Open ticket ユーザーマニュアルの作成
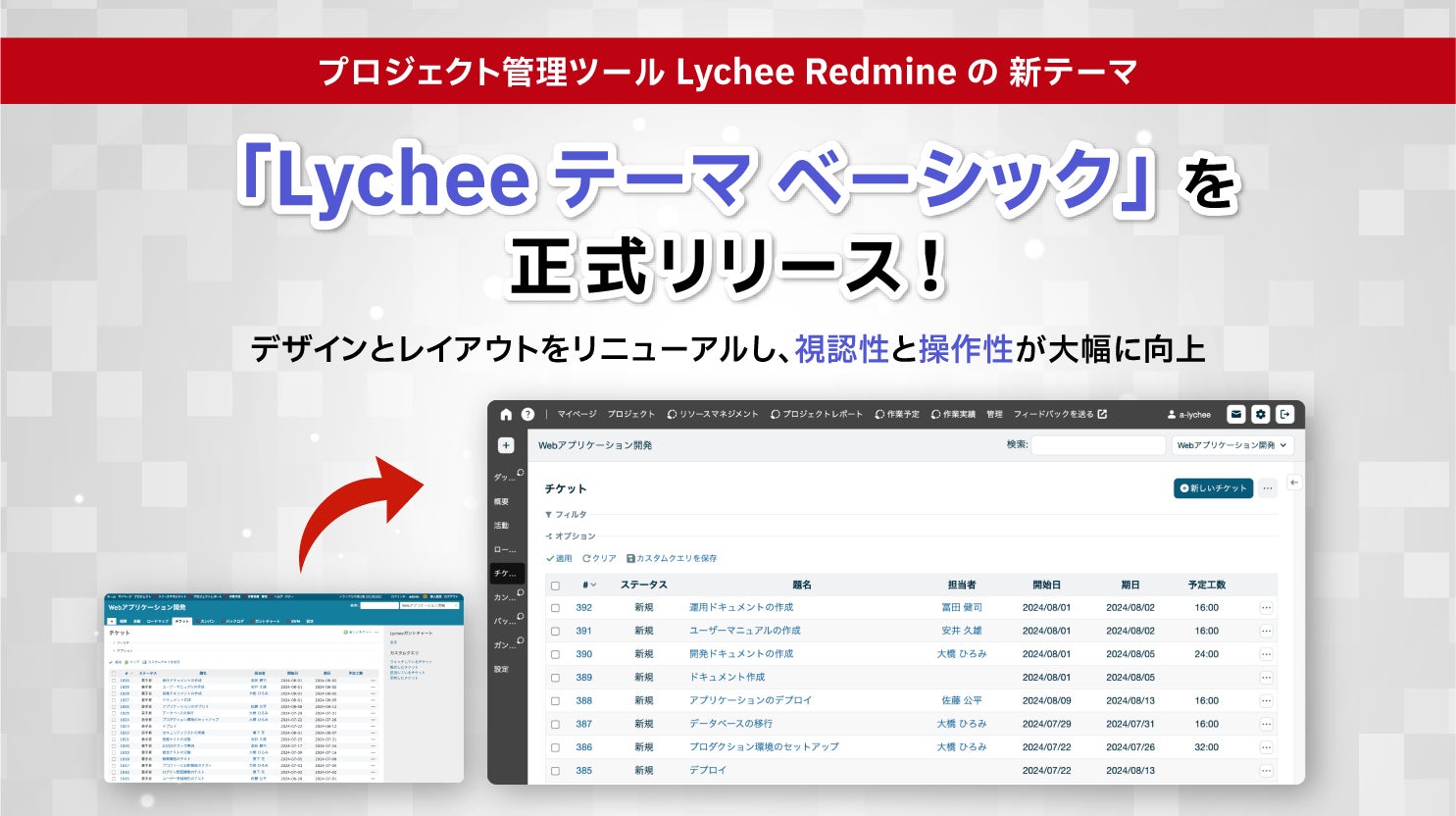 click(x=745, y=632)
